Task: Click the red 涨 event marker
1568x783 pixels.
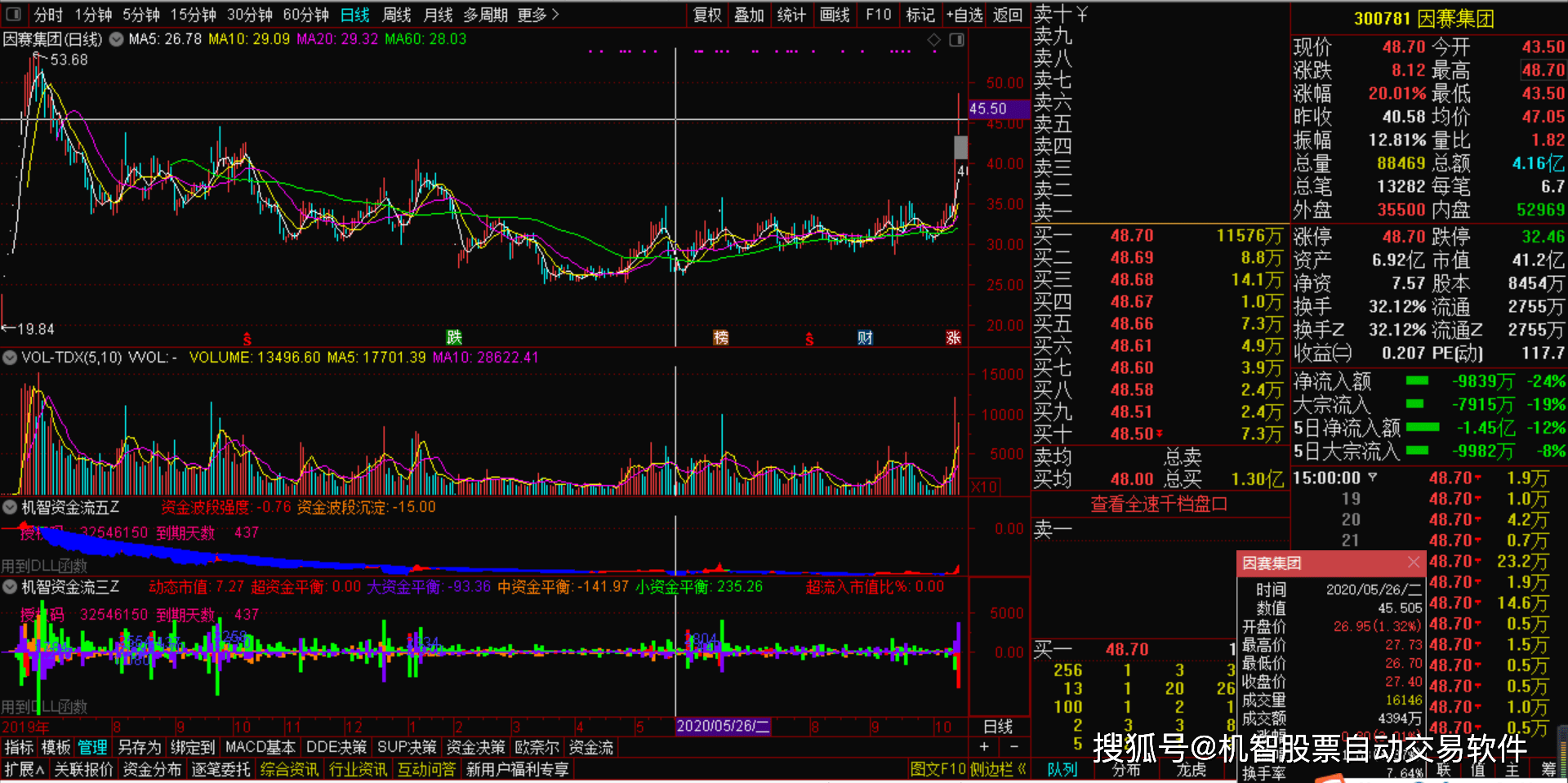Action: 954,338
